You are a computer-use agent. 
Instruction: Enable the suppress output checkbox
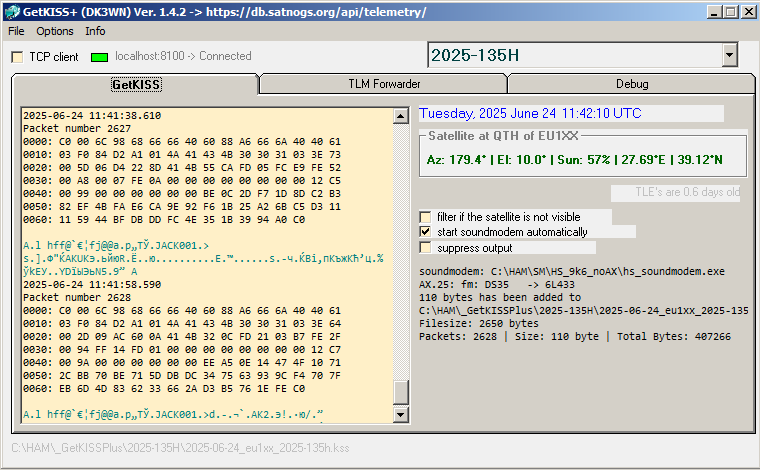click(425, 248)
